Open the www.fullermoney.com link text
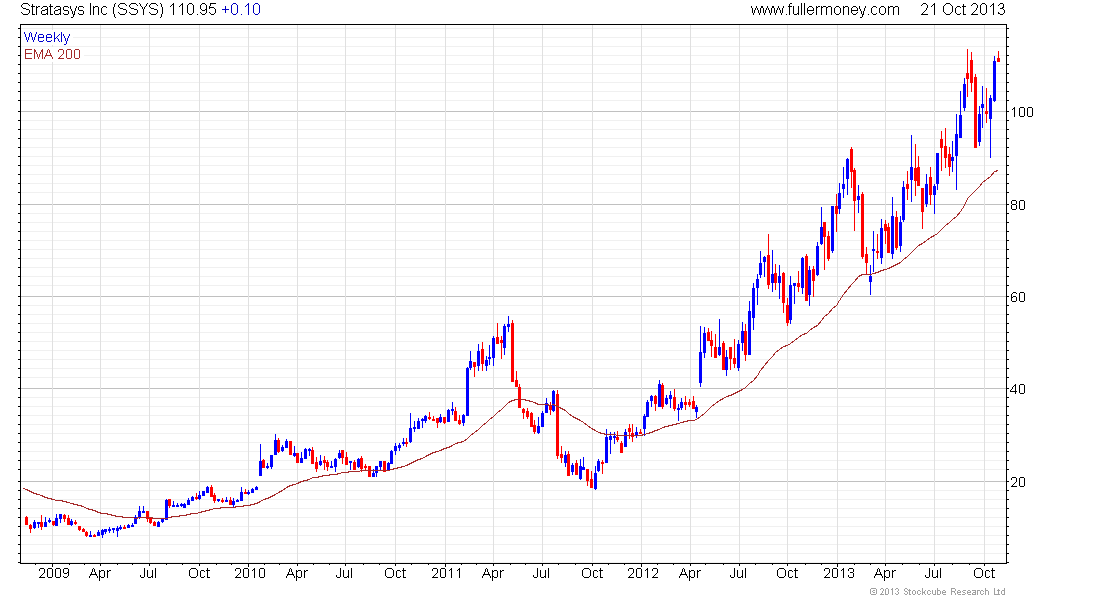 tap(824, 10)
